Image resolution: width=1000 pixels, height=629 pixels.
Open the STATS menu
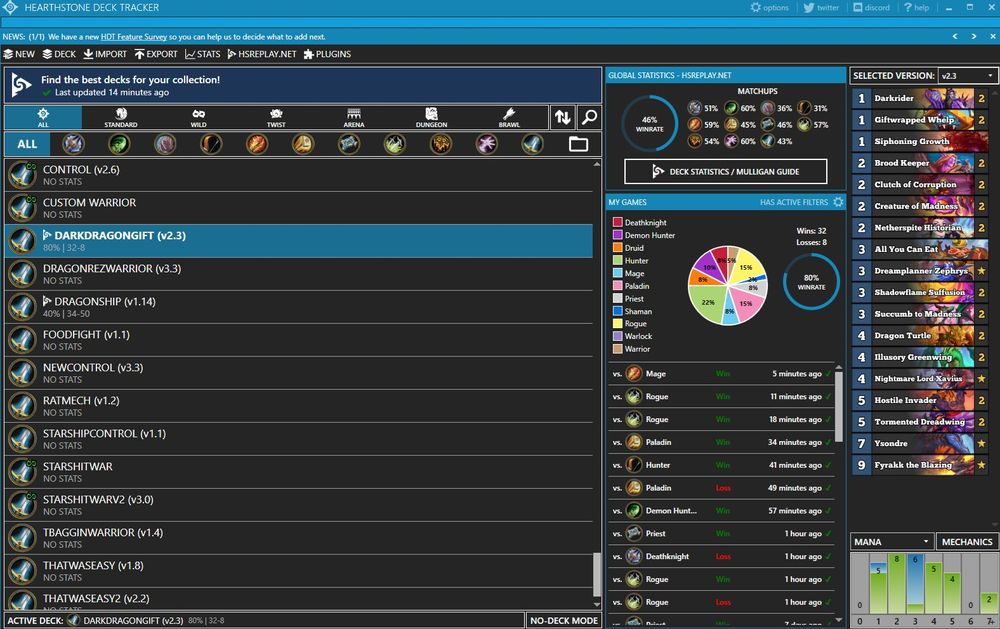pos(203,54)
